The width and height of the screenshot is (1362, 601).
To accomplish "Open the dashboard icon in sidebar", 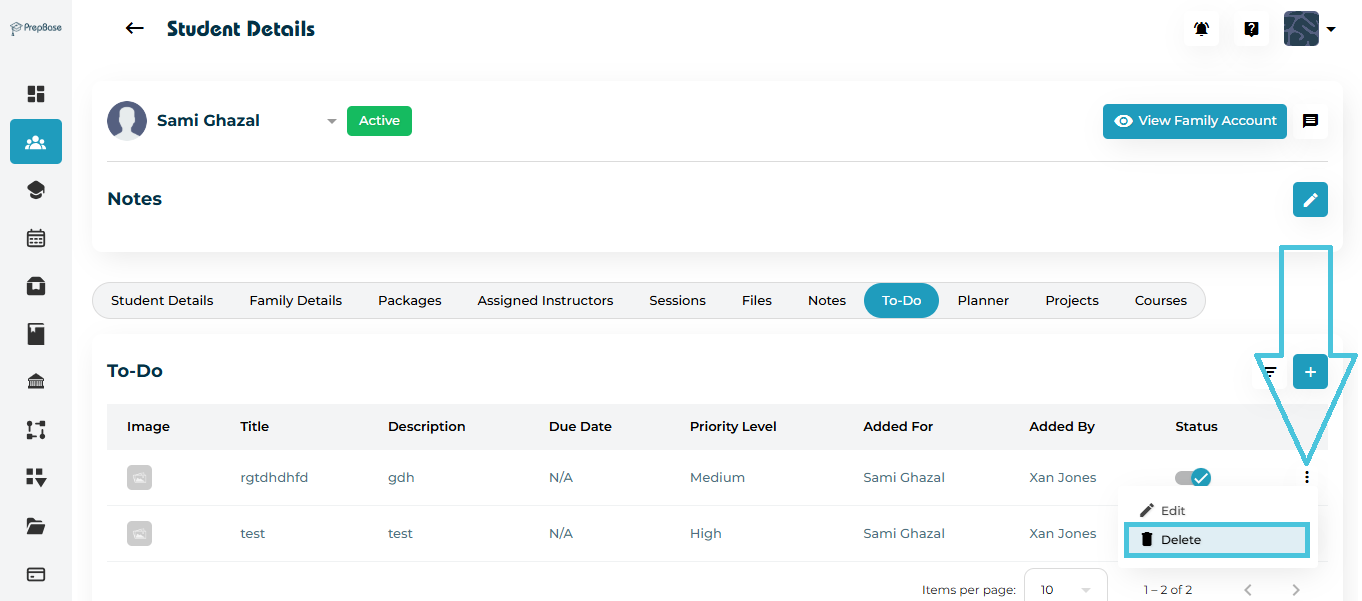I will 36,94.
